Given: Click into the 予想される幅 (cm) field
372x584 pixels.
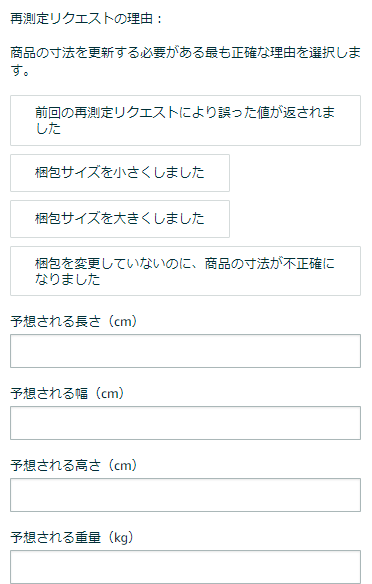Looking at the screenshot, I should pos(185,423).
